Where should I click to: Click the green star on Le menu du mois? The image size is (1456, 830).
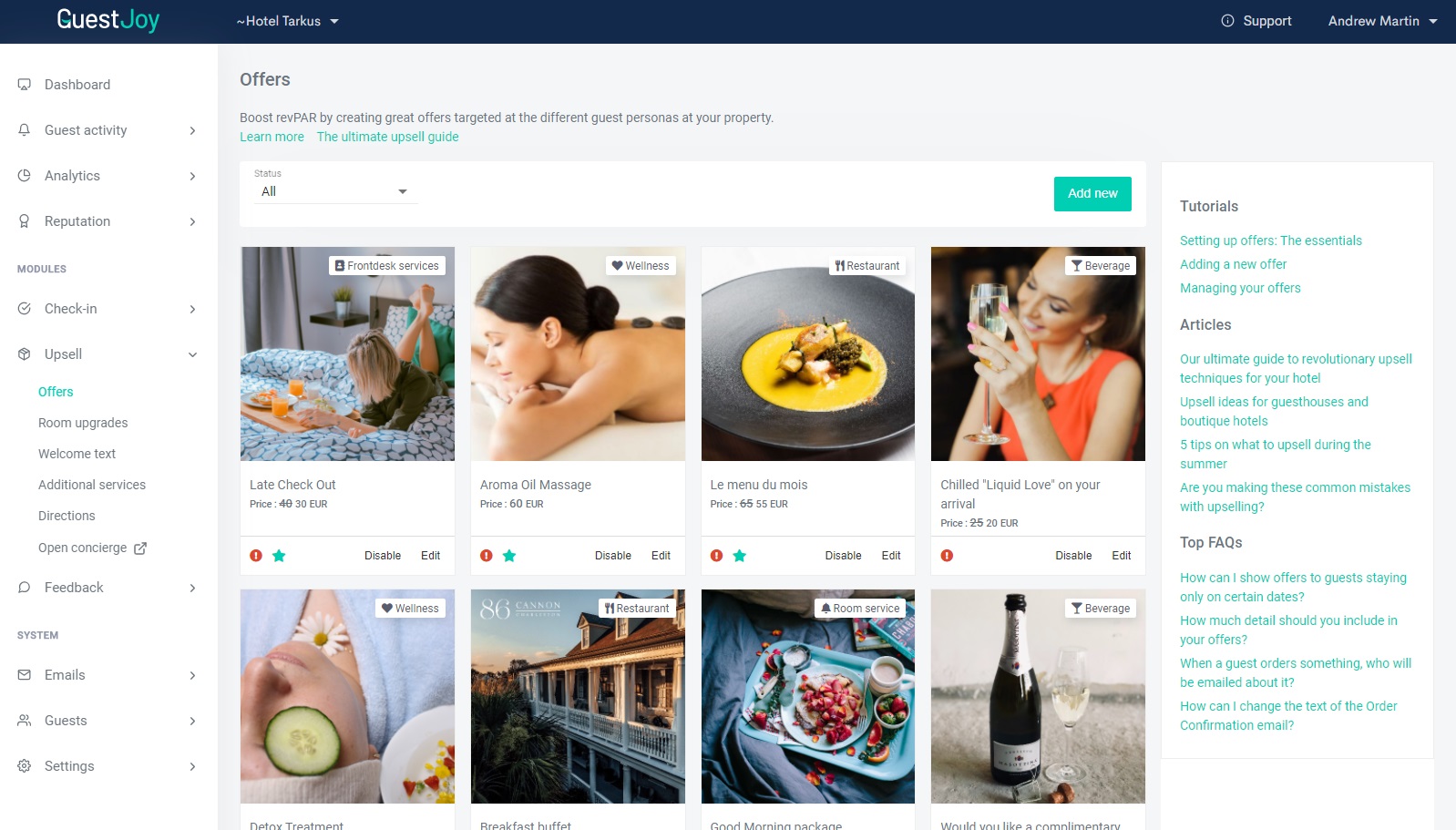click(x=740, y=556)
